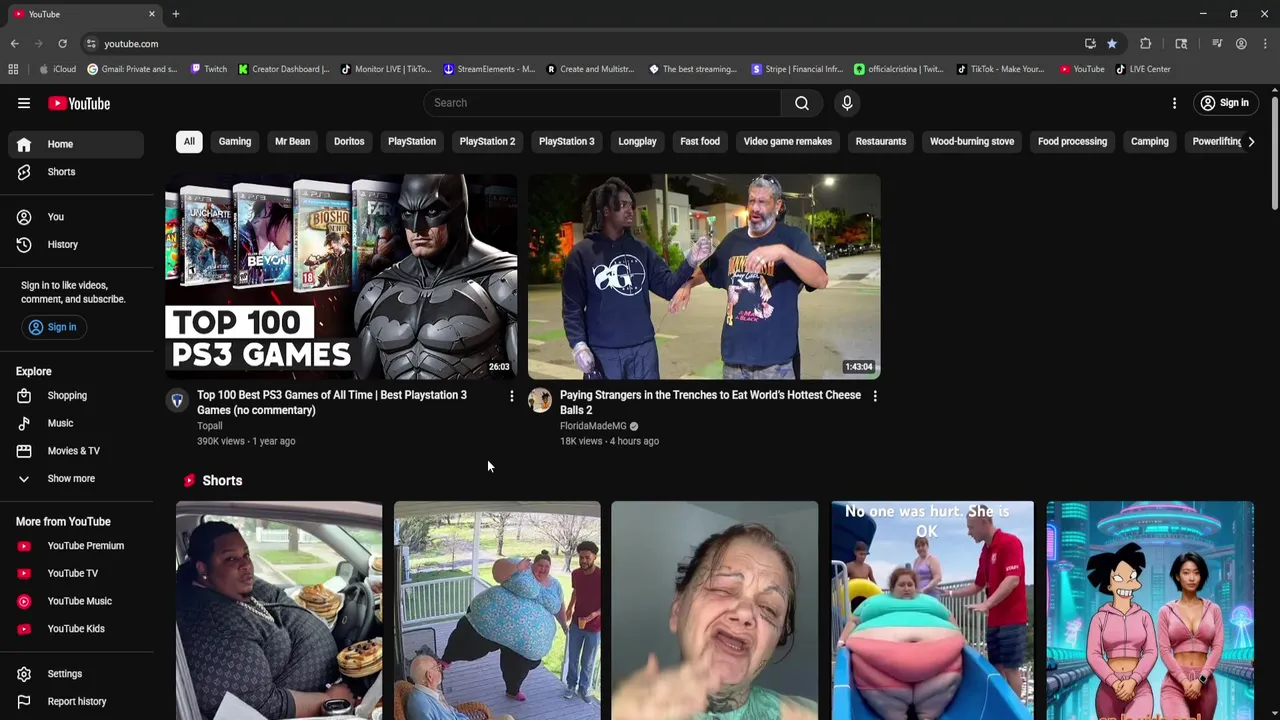
Task: Open the YouTube hamburger guide menu
Action: (x=24, y=103)
